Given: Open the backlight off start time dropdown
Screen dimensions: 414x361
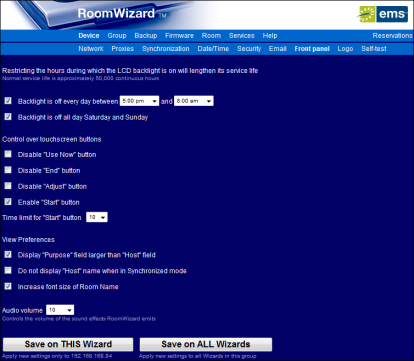Looking at the screenshot, I should tap(139, 101).
